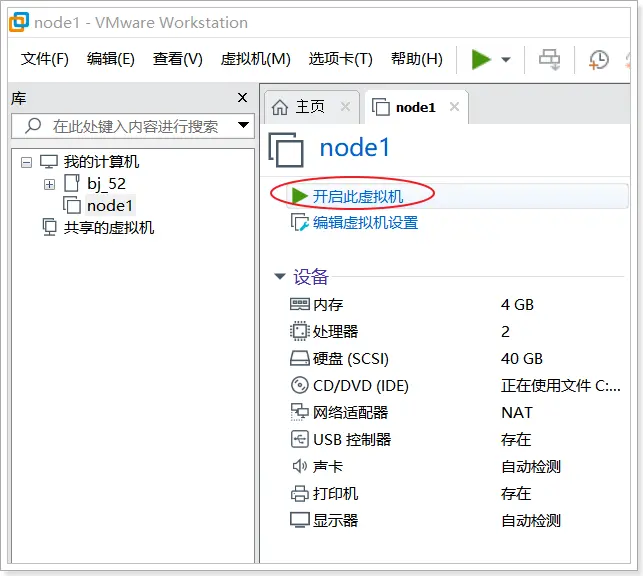Click the 共享的虚拟机 monitor icon
Image resolution: width=643 pixels, height=576 pixels.
[x=49, y=228]
